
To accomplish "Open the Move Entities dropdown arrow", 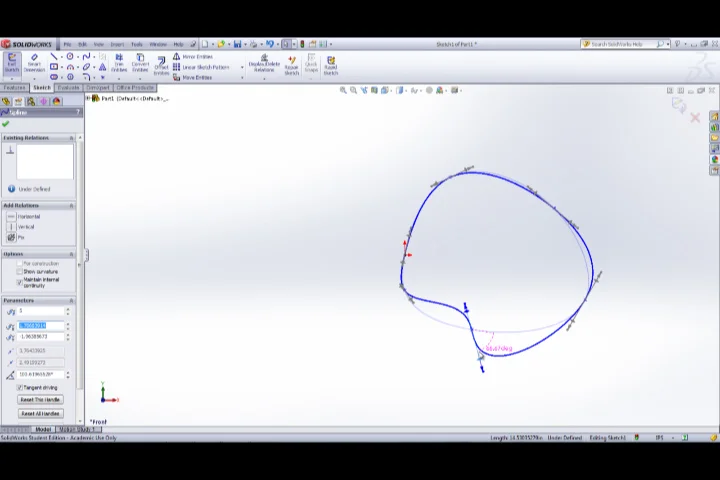I will 242,78.
